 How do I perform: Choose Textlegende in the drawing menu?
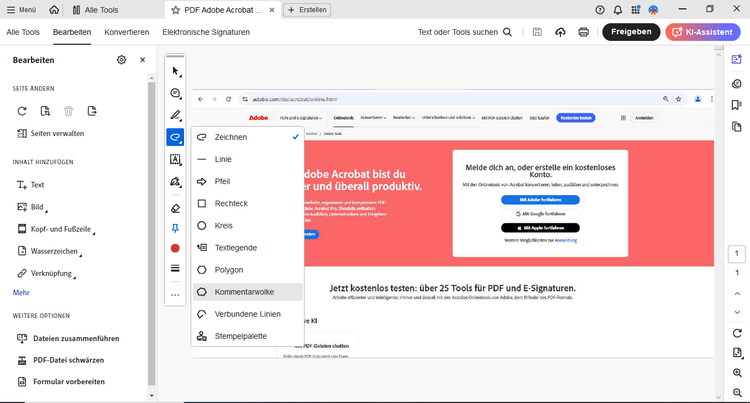(248, 248)
